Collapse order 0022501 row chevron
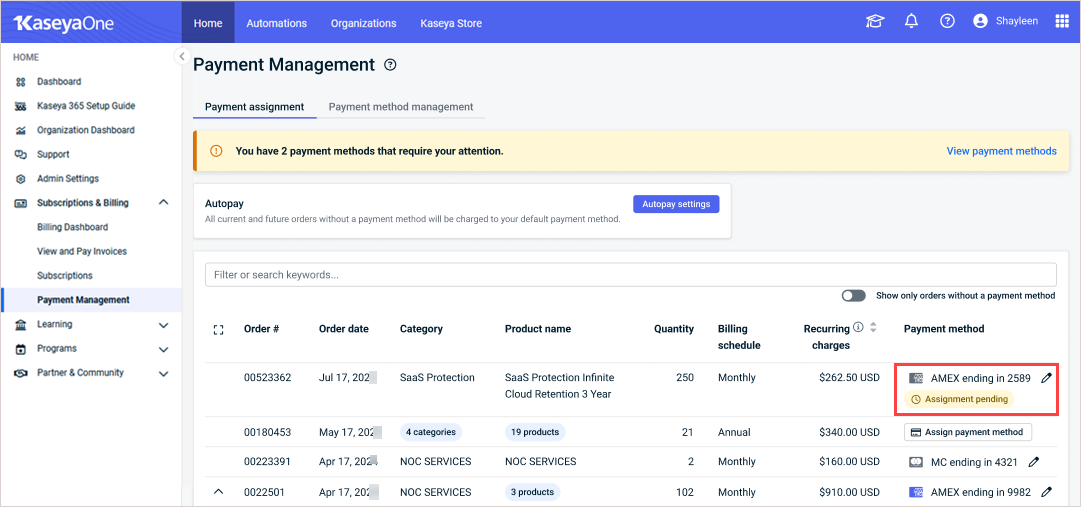 [219, 492]
